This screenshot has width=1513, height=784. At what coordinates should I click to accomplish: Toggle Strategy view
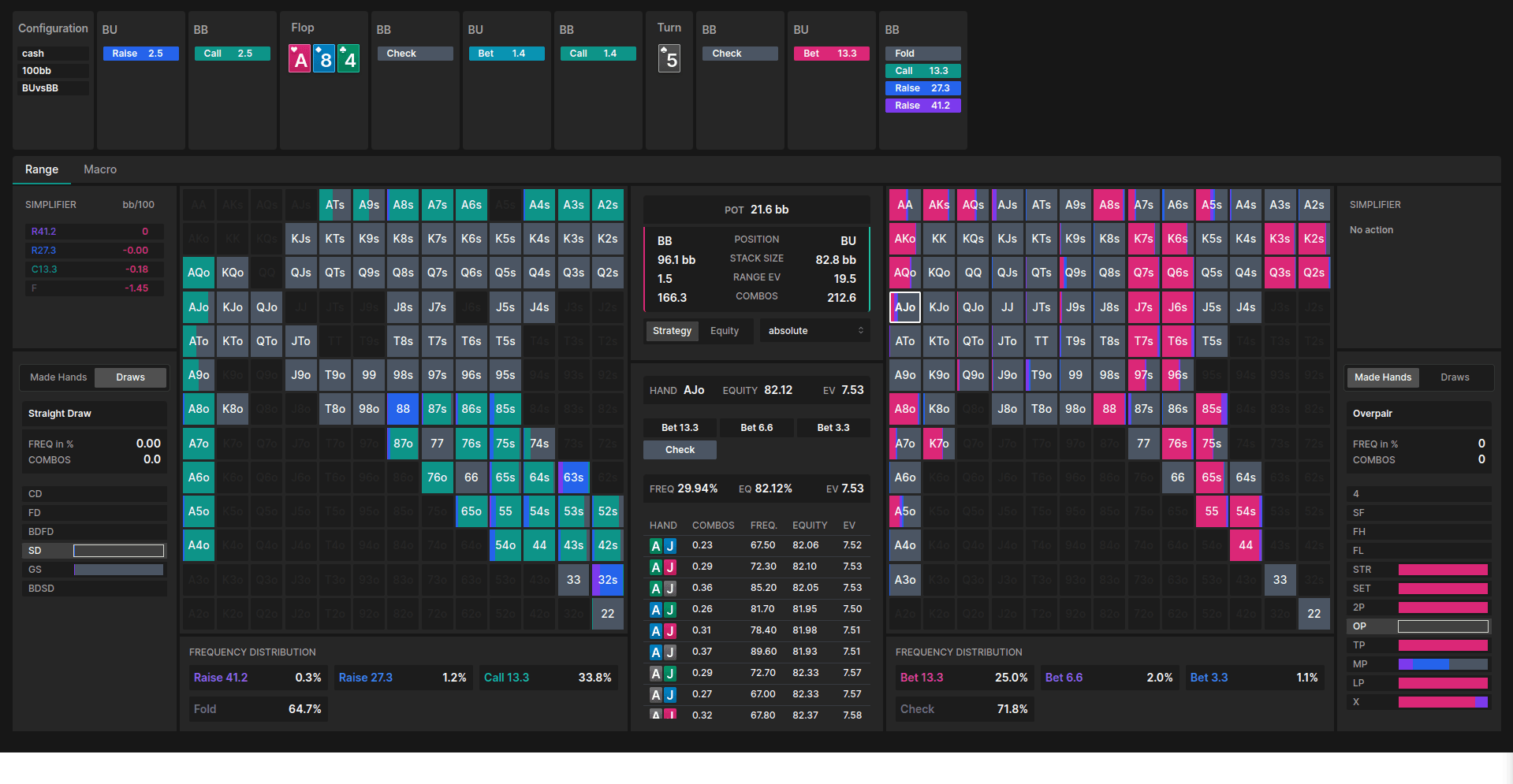tap(672, 331)
